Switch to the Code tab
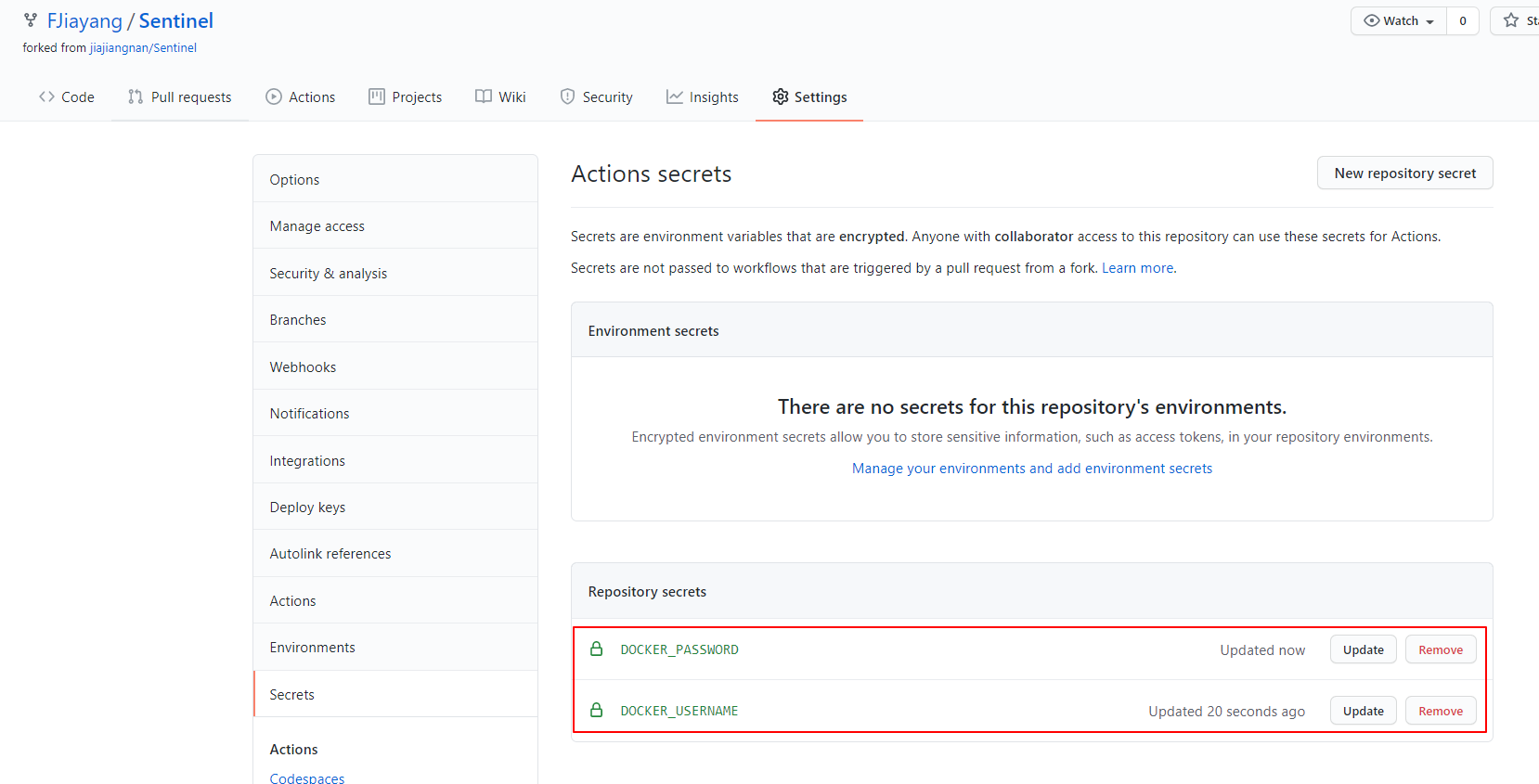This screenshot has width=1539, height=784. pyautogui.click(x=67, y=97)
